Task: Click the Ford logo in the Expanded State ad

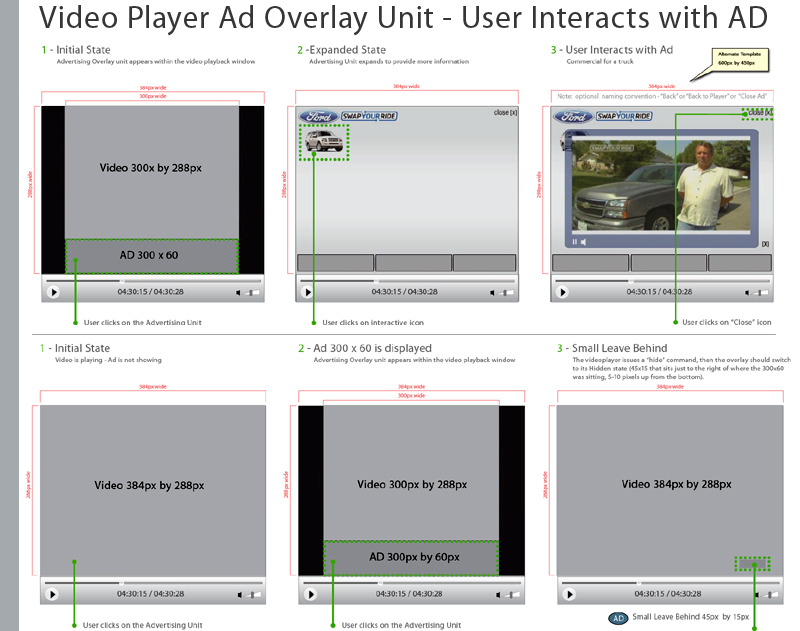Action: click(318, 116)
